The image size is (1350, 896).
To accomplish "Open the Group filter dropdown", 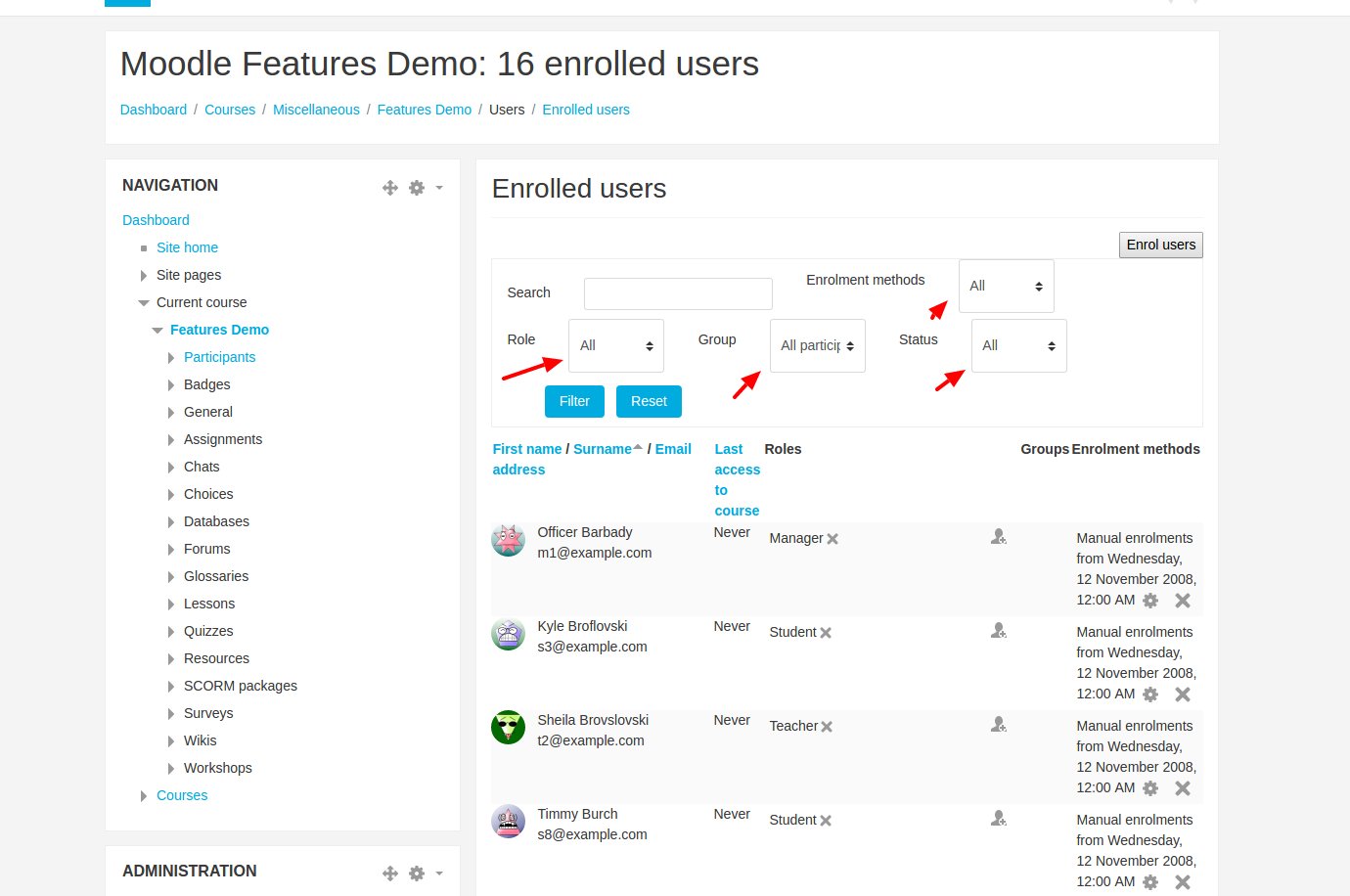I will pyautogui.click(x=818, y=345).
